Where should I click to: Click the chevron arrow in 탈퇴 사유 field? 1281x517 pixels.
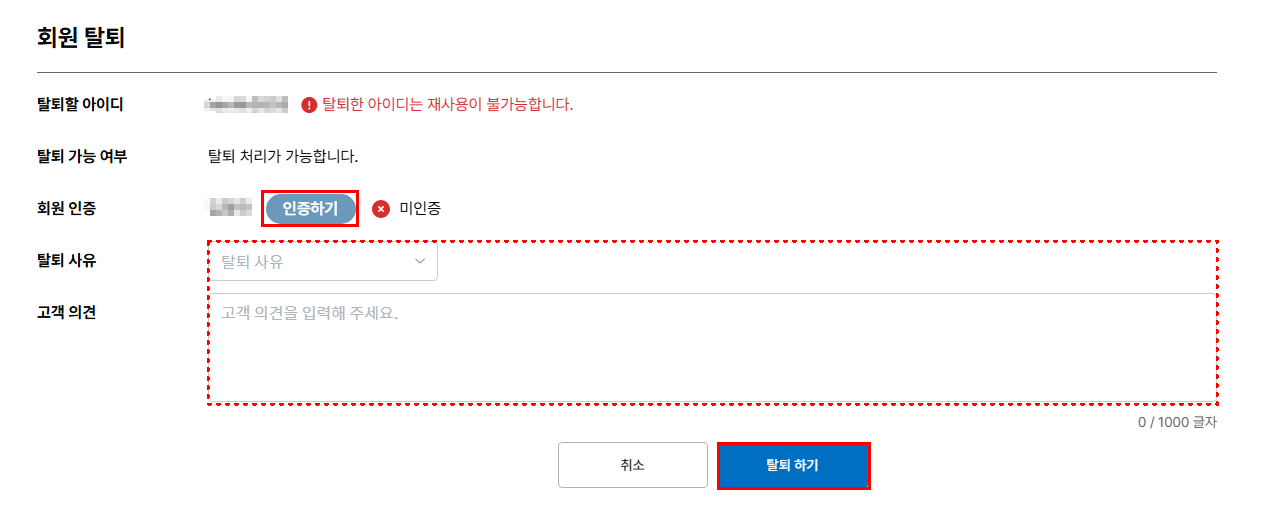tap(420, 262)
